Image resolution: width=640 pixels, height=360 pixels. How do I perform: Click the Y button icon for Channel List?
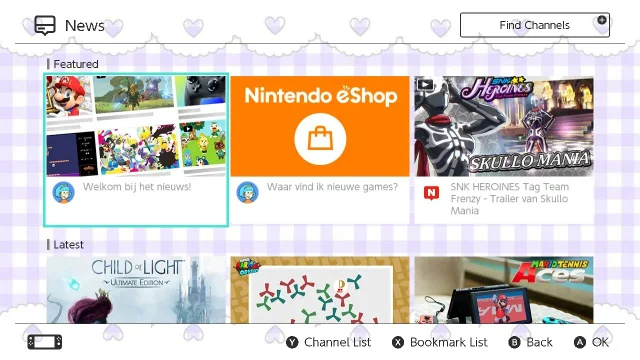pyautogui.click(x=292, y=342)
